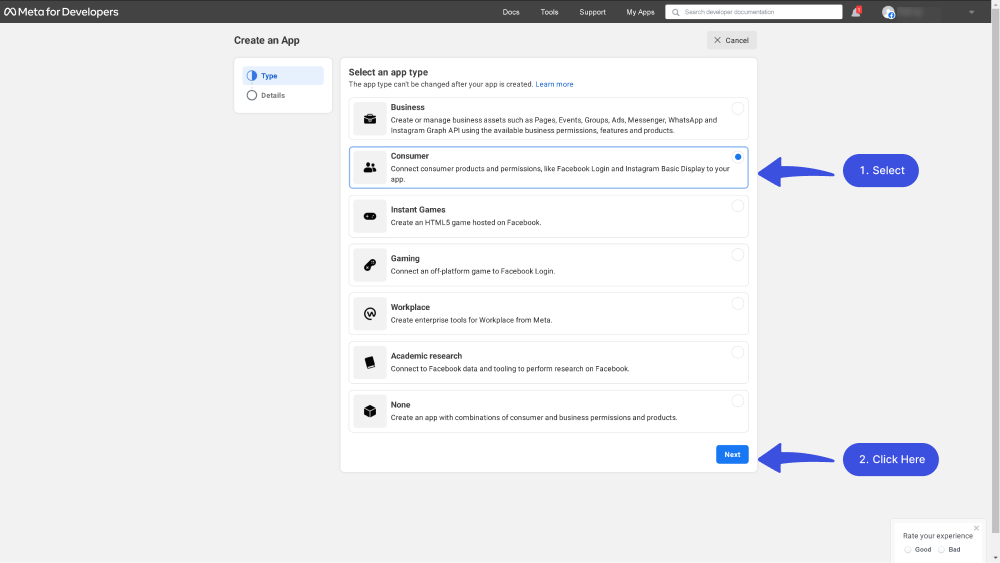The height and width of the screenshot is (563, 1000).
Task: Click the Gaming joystick icon
Action: (x=370, y=265)
